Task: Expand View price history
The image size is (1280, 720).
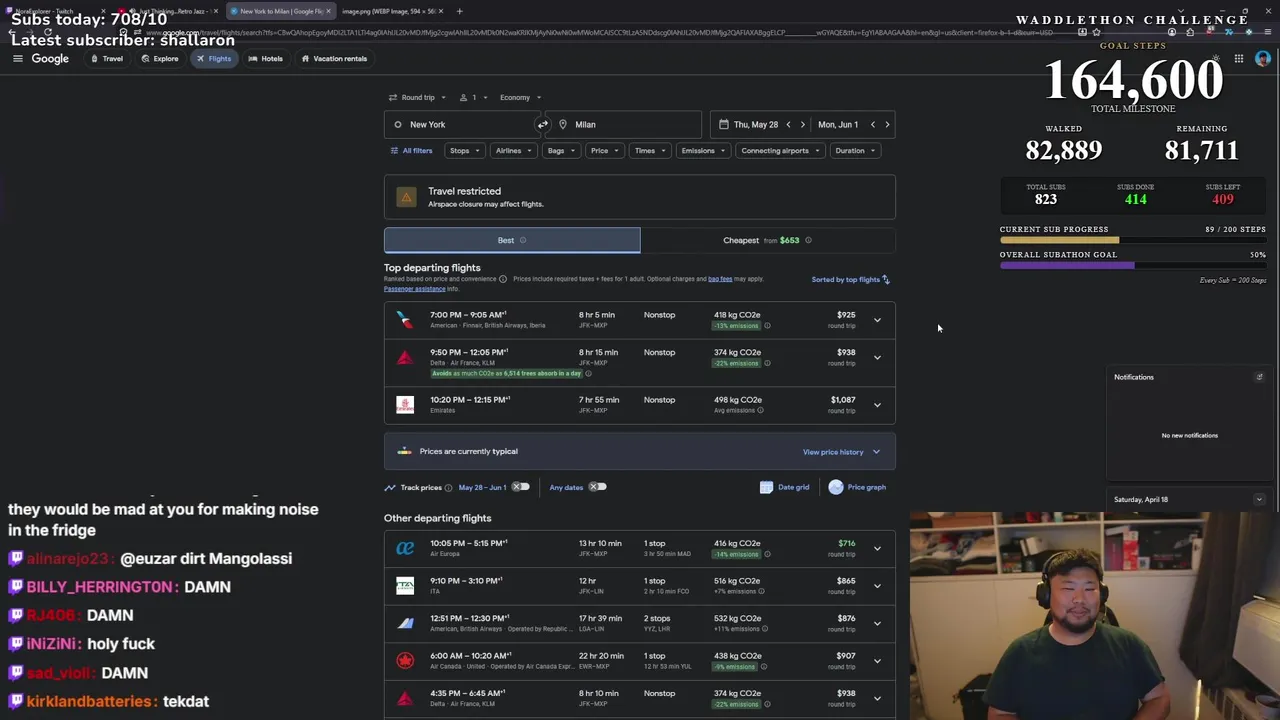Action: [x=841, y=452]
